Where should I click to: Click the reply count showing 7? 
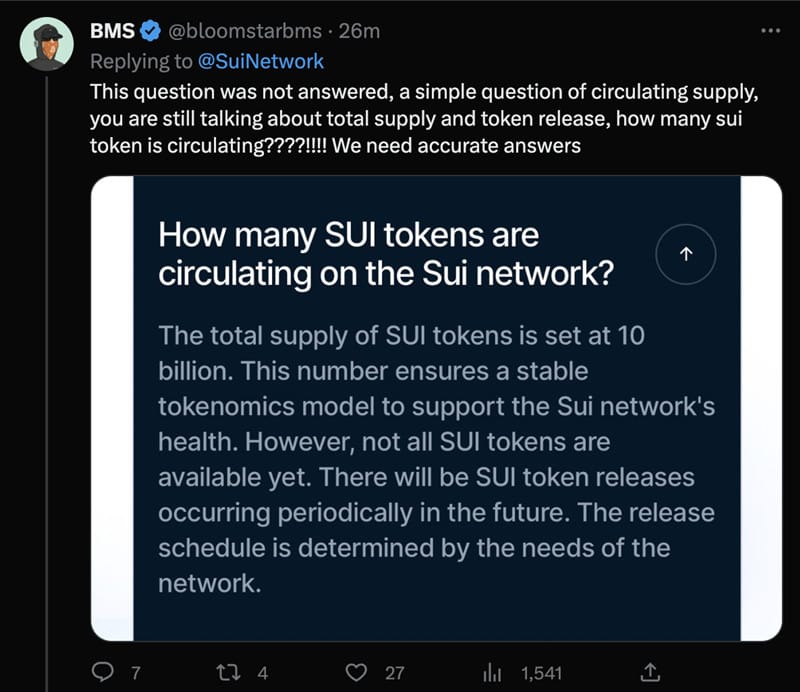[135, 673]
